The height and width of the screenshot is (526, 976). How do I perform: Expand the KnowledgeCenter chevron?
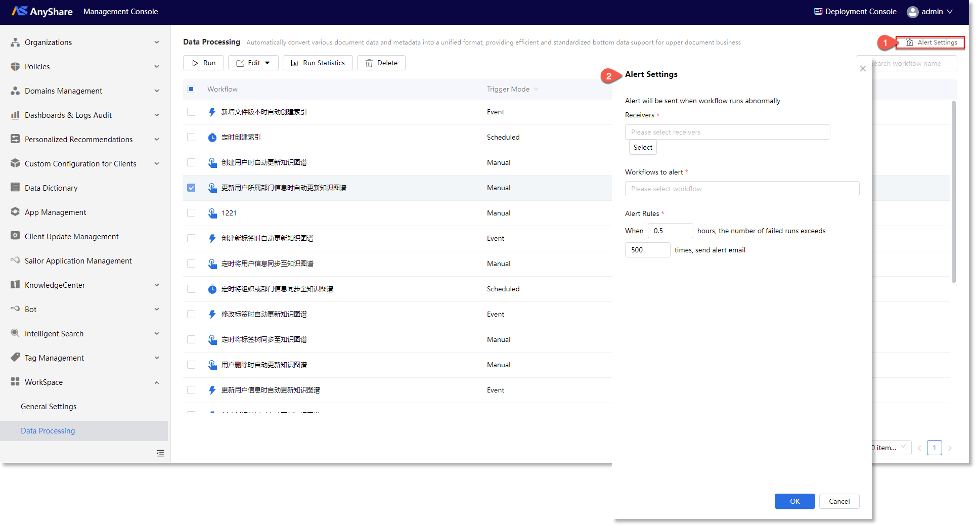pyautogui.click(x=156, y=285)
